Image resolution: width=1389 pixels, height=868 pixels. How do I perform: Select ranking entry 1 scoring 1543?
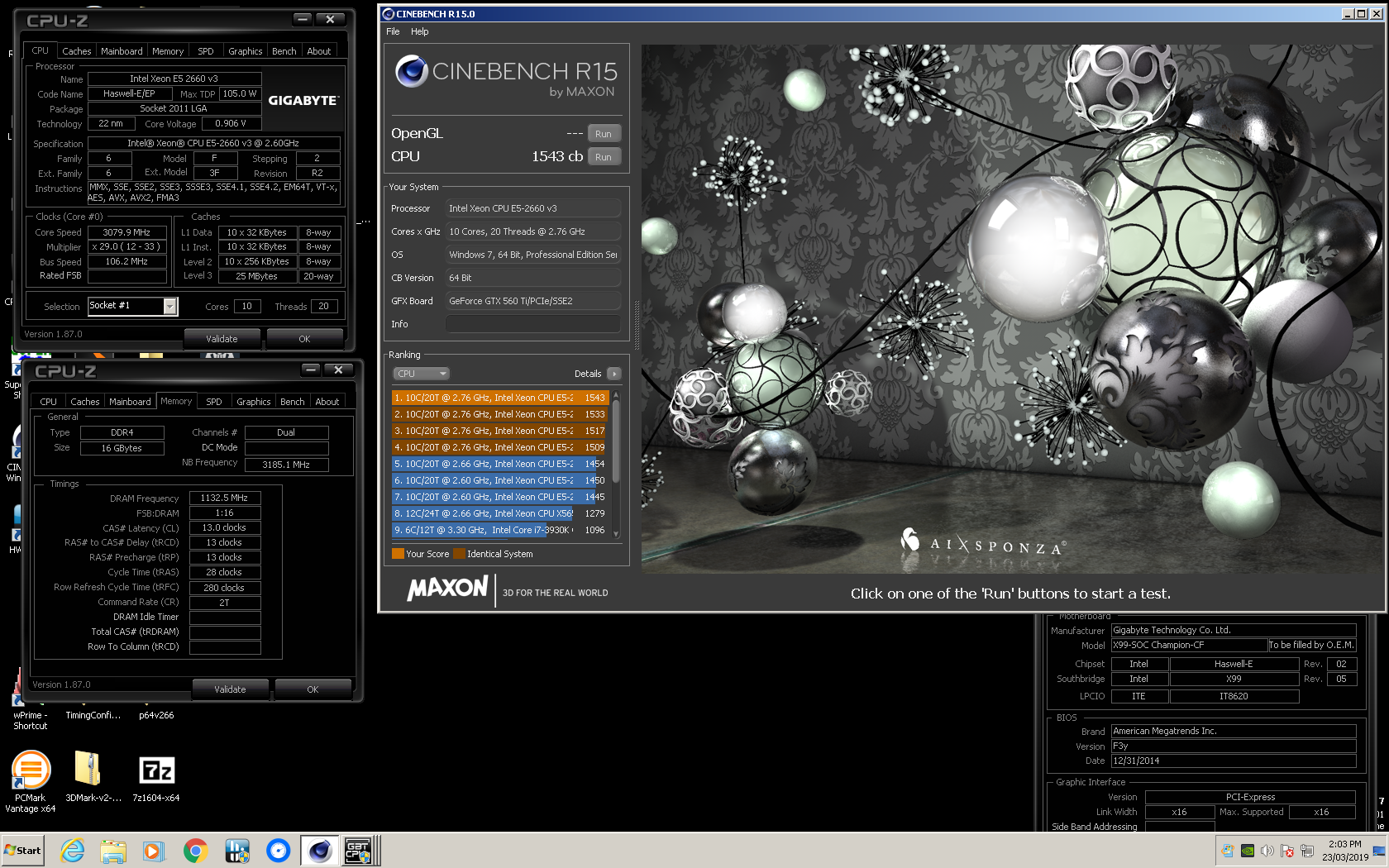(499, 398)
